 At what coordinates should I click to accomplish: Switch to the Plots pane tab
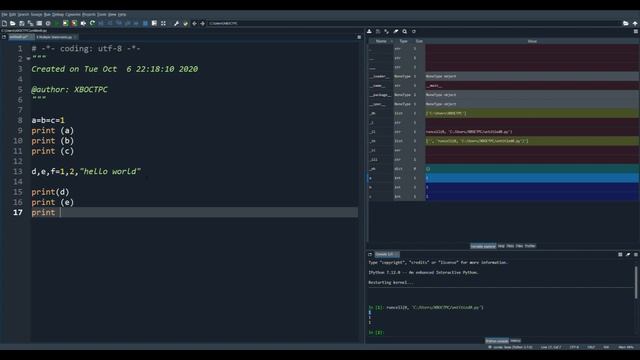pos(510,246)
